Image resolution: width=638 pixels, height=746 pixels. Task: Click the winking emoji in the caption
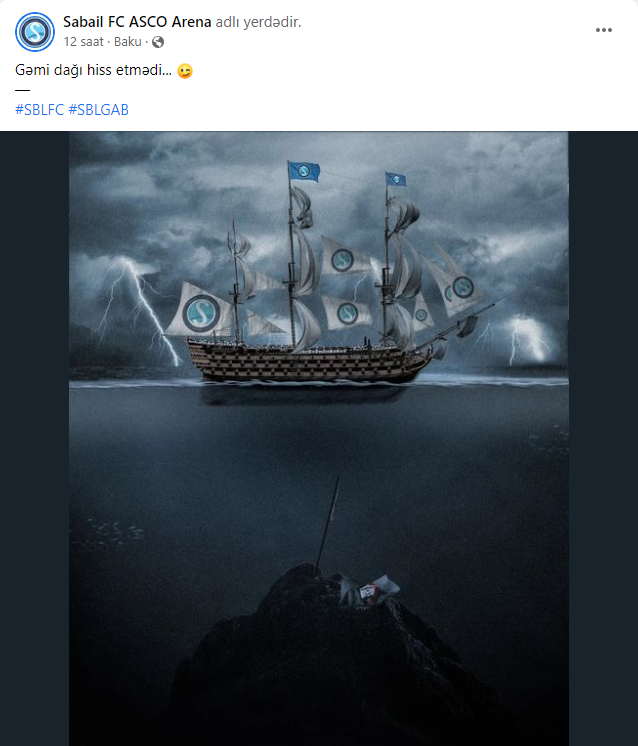pyautogui.click(x=185, y=71)
